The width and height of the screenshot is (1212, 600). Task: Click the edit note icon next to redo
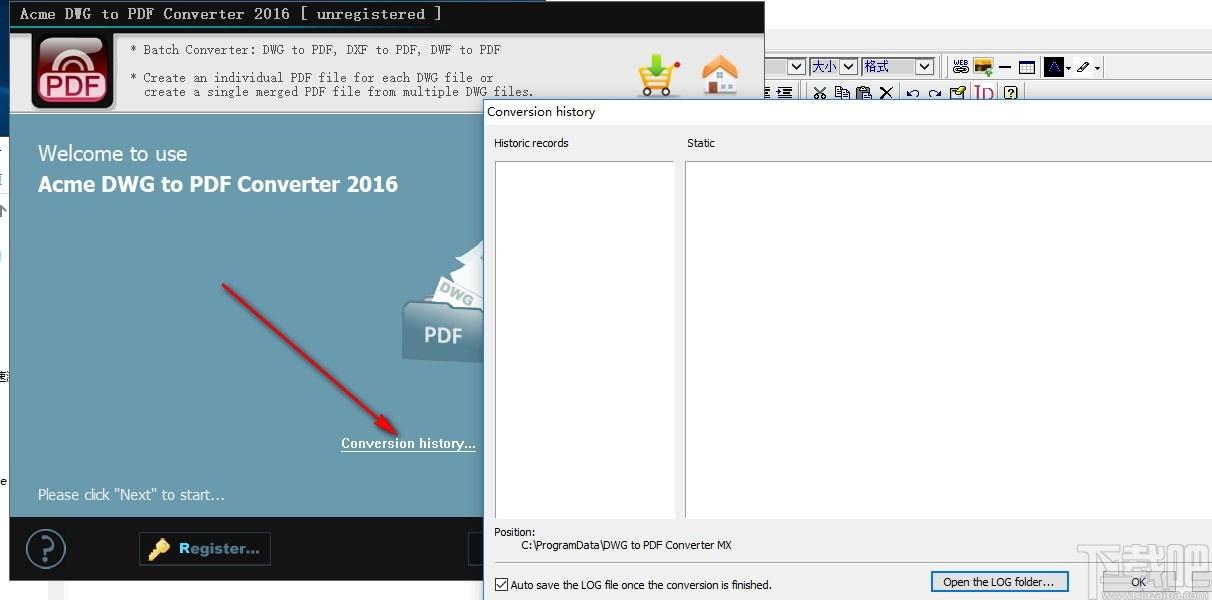click(958, 93)
